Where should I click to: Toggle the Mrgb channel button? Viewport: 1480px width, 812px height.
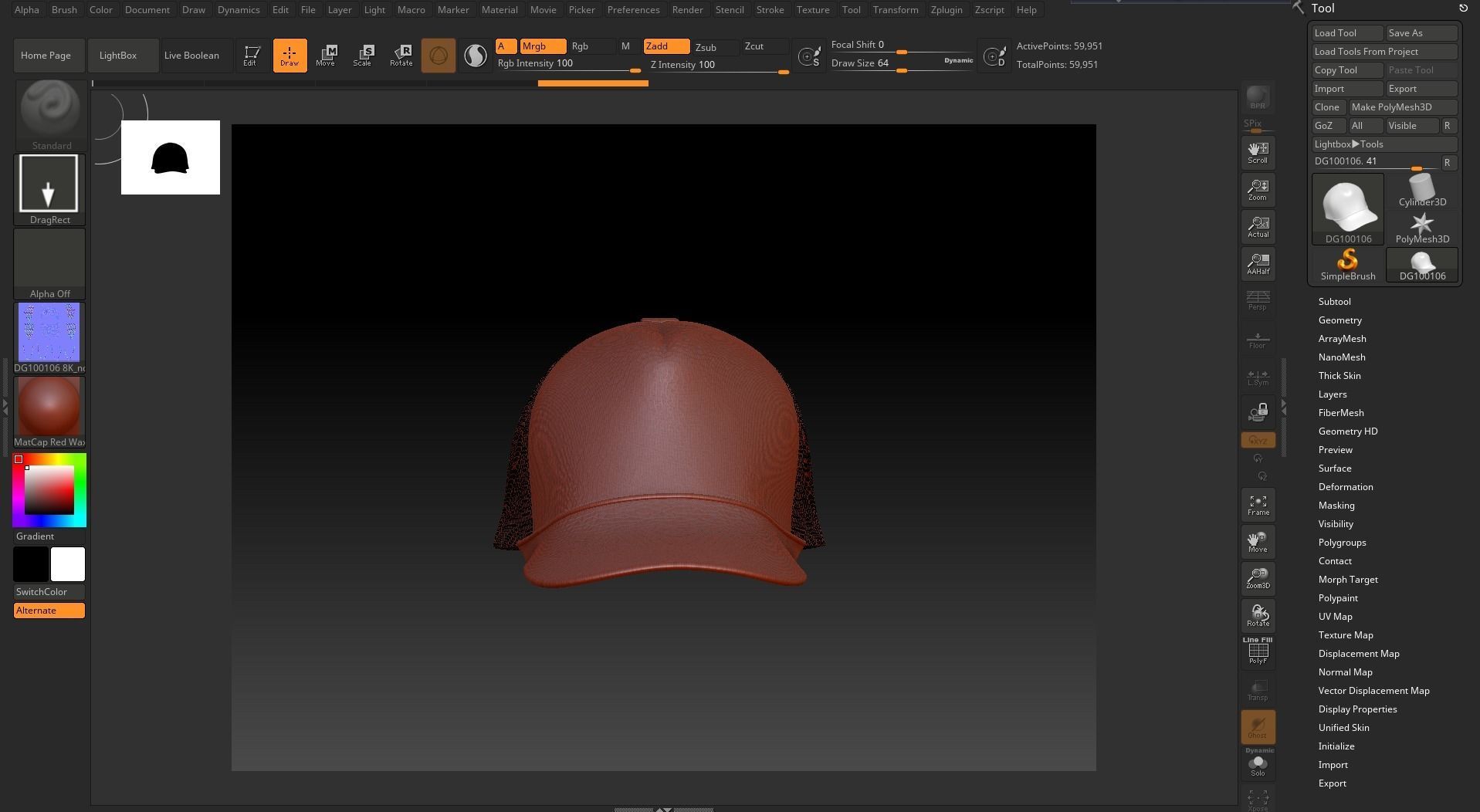point(543,46)
